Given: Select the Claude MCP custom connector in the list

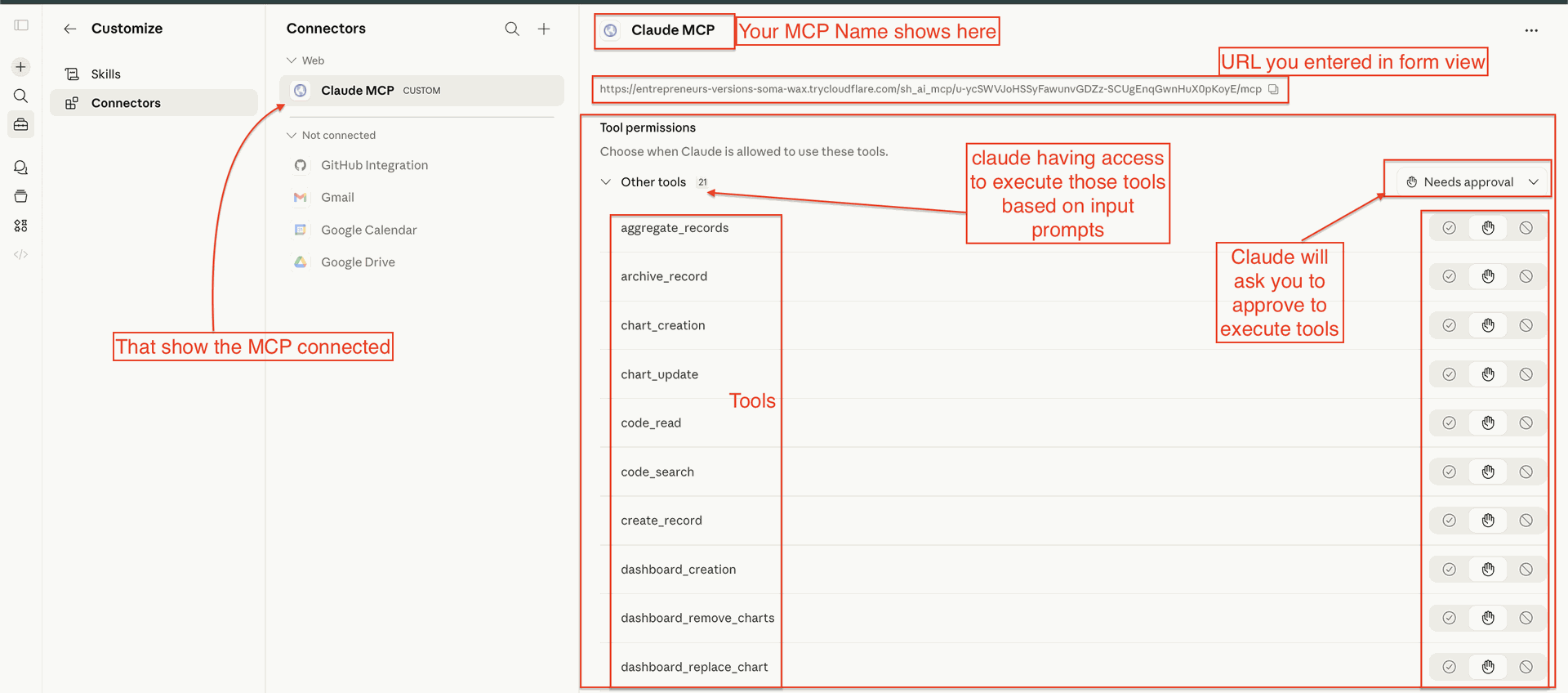Looking at the screenshot, I should 421,91.
